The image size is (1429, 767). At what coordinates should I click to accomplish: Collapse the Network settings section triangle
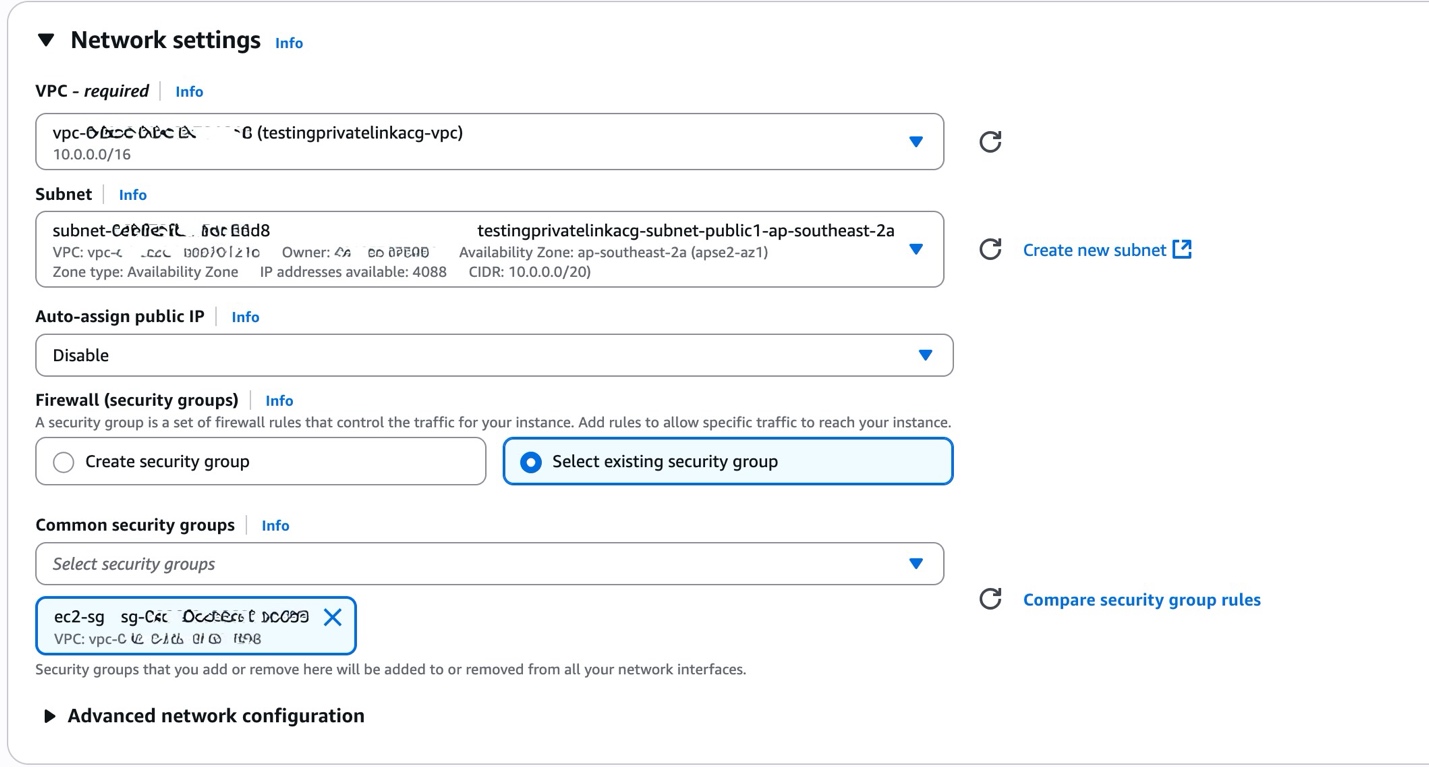tap(46, 40)
